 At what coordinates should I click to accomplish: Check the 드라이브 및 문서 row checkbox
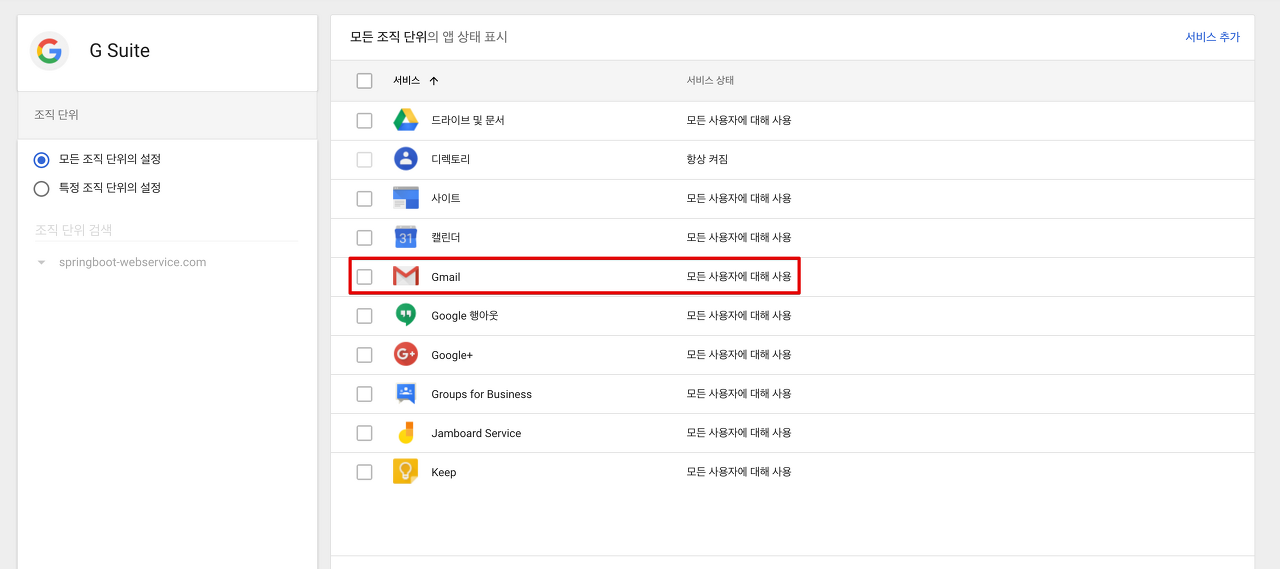click(x=364, y=120)
